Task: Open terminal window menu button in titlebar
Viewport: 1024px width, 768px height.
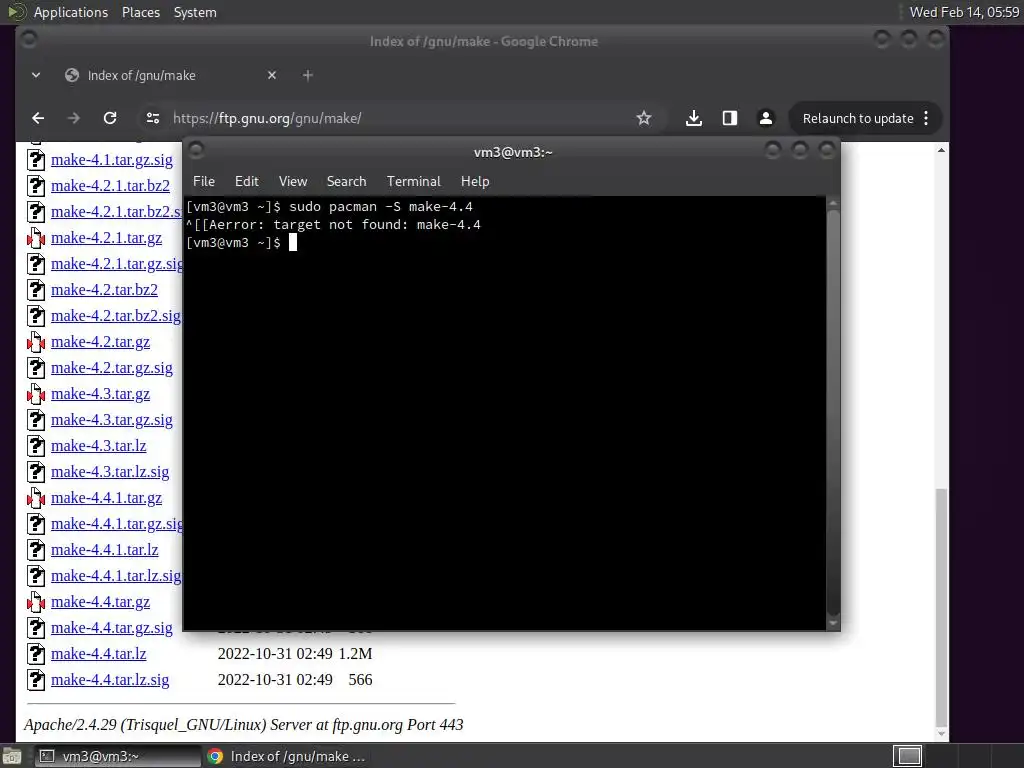Action: tap(196, 151)
